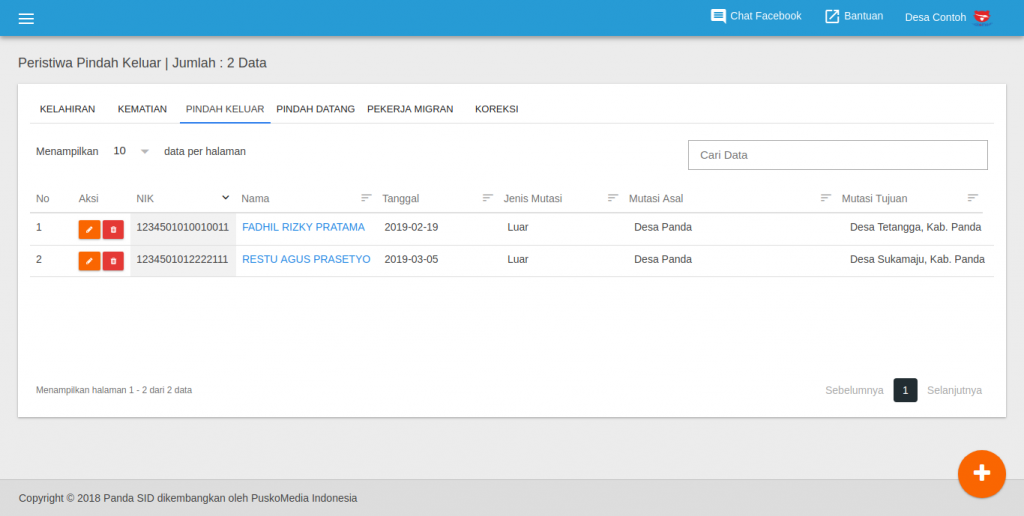Image resolution: width=1024 pixels, height=516 pixels.
Task: Click Desa Sukamaju, Kab. Panda cell
Action: coord(918,259)
